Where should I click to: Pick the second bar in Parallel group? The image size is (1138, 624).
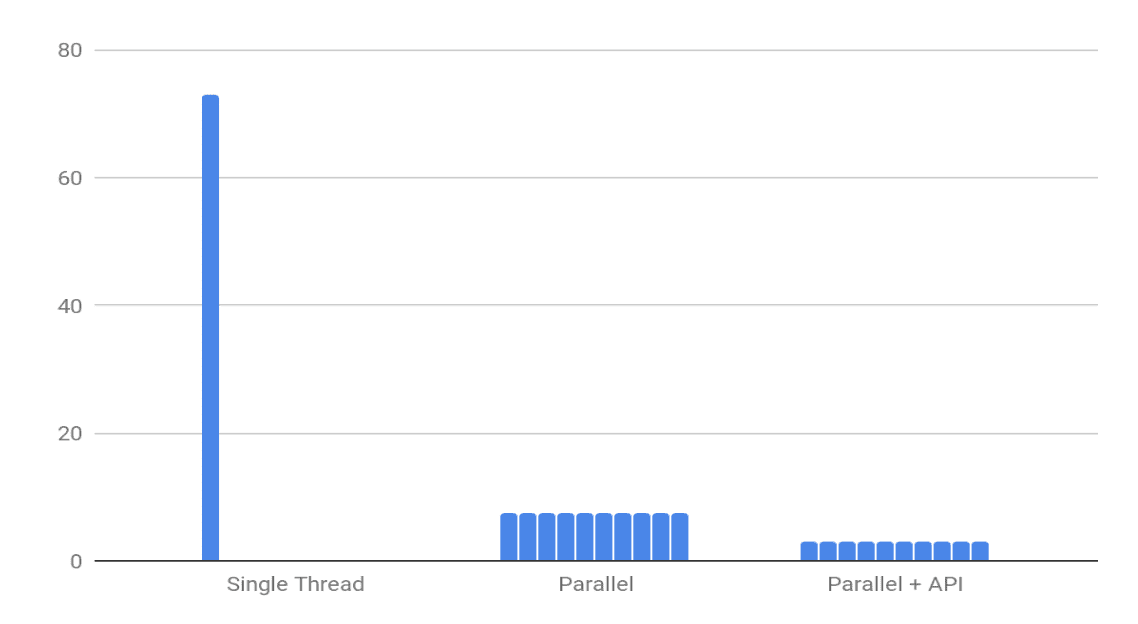[528, 537]
